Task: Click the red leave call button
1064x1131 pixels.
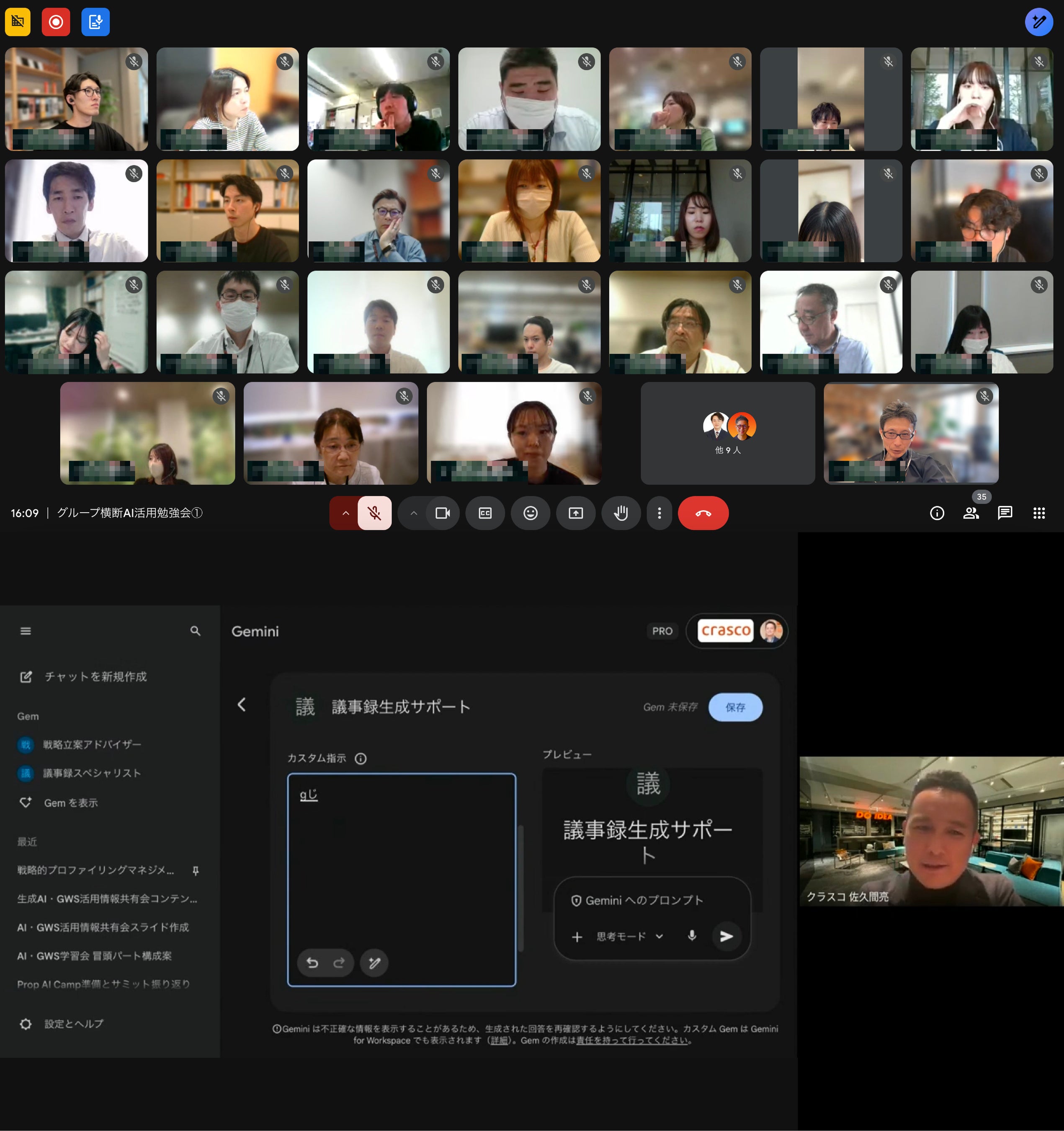Action: (703, 513)
